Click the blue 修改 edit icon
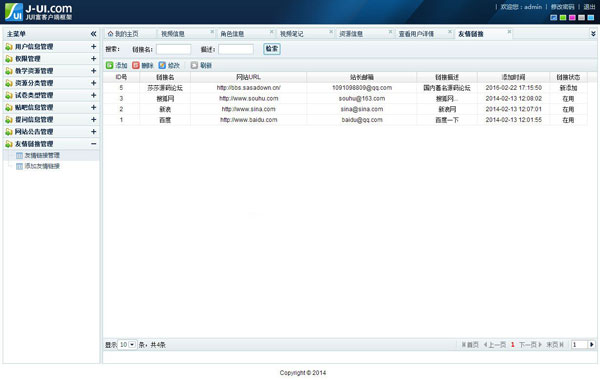The height and width of the screenshot is (380, 600). 162,65
